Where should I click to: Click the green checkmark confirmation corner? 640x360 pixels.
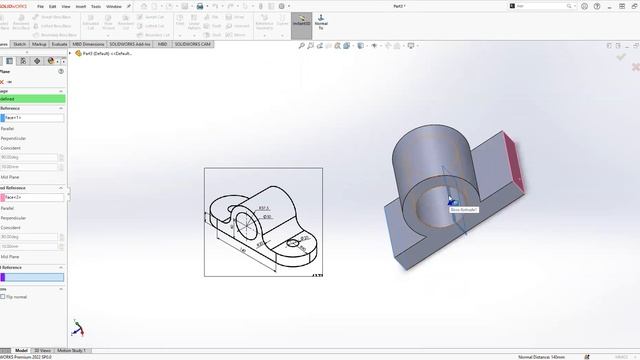pos(621,57)
